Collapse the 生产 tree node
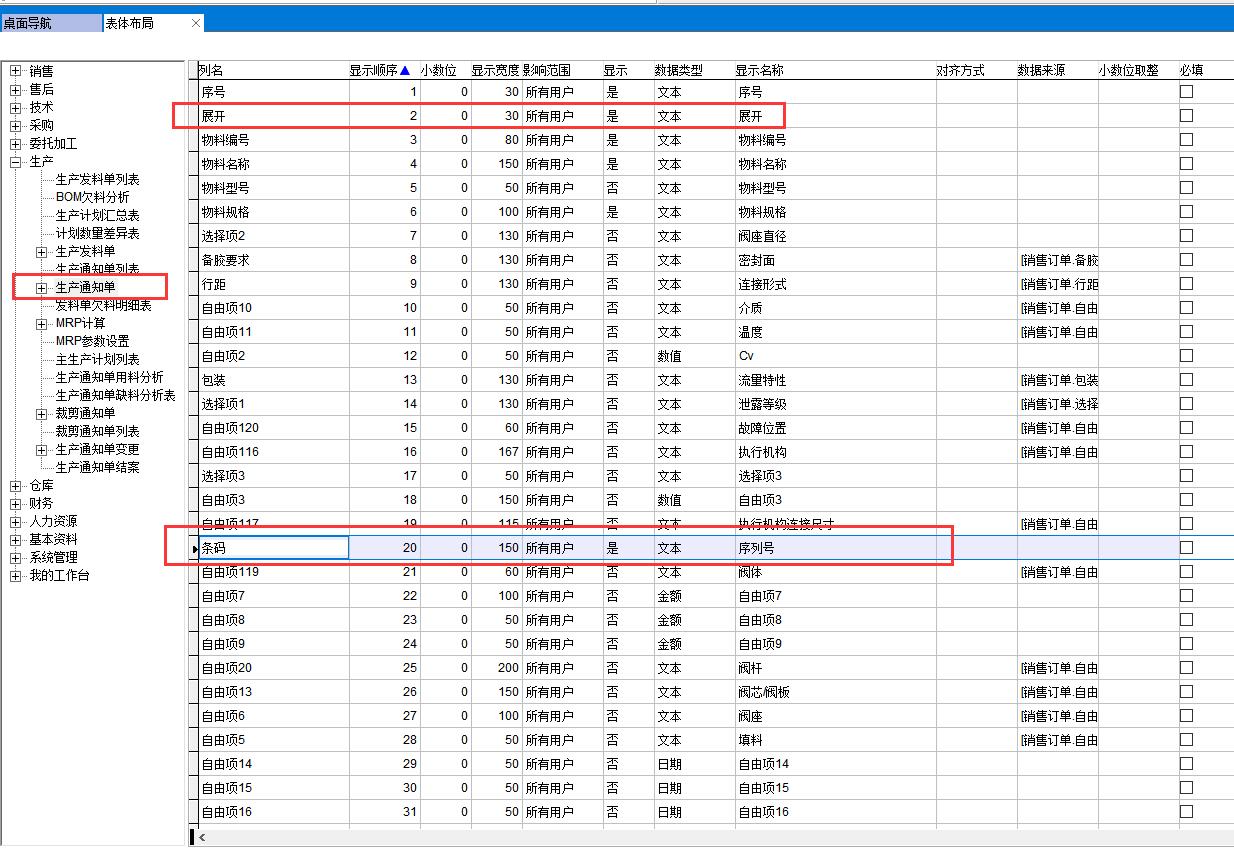The image size is (1234, 855). click(x=15, y=161)
